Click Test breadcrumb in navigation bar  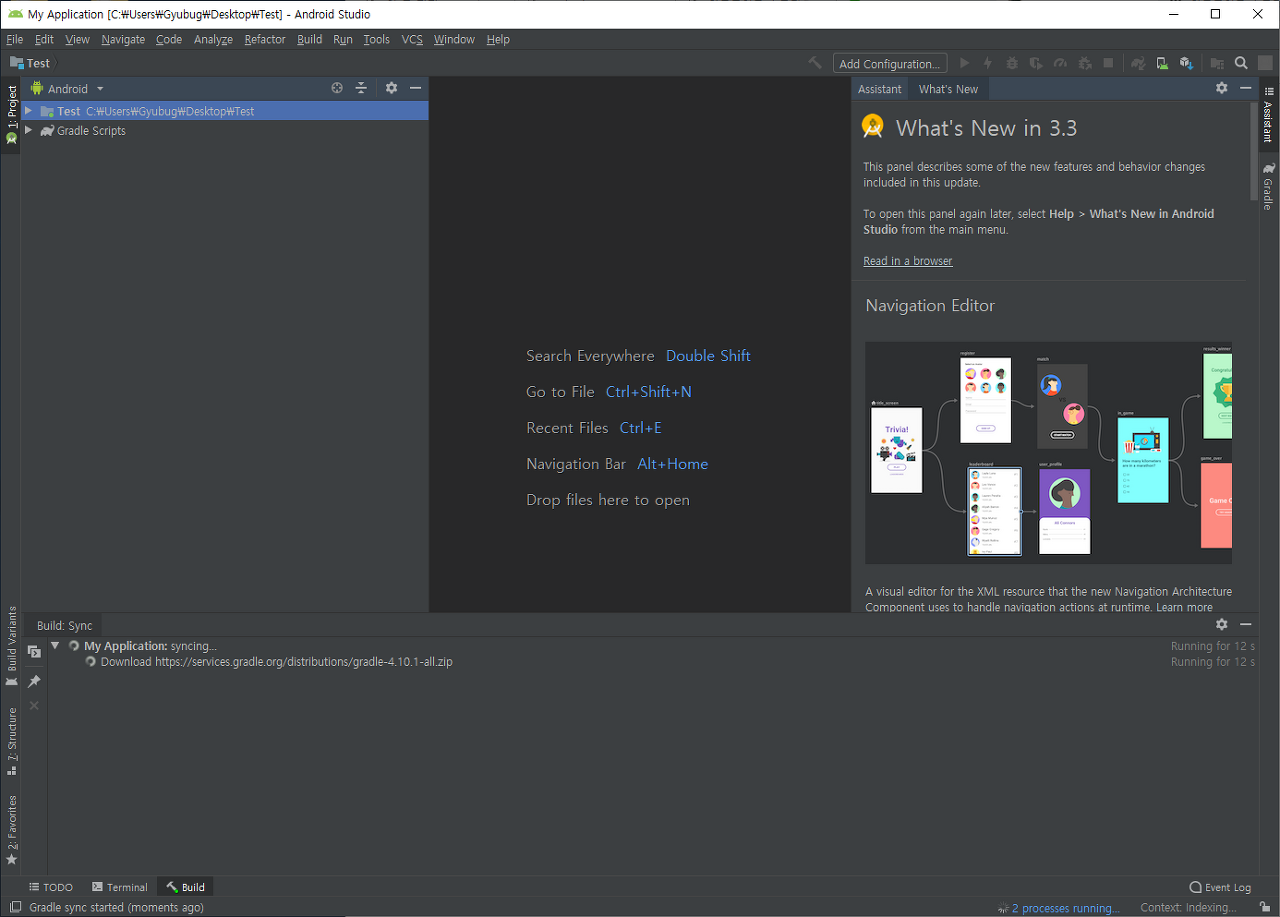click(30, 63)
